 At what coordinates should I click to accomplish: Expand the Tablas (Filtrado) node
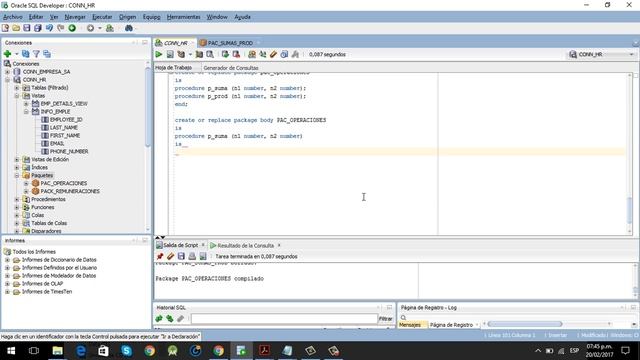click(x=17, y=88)
